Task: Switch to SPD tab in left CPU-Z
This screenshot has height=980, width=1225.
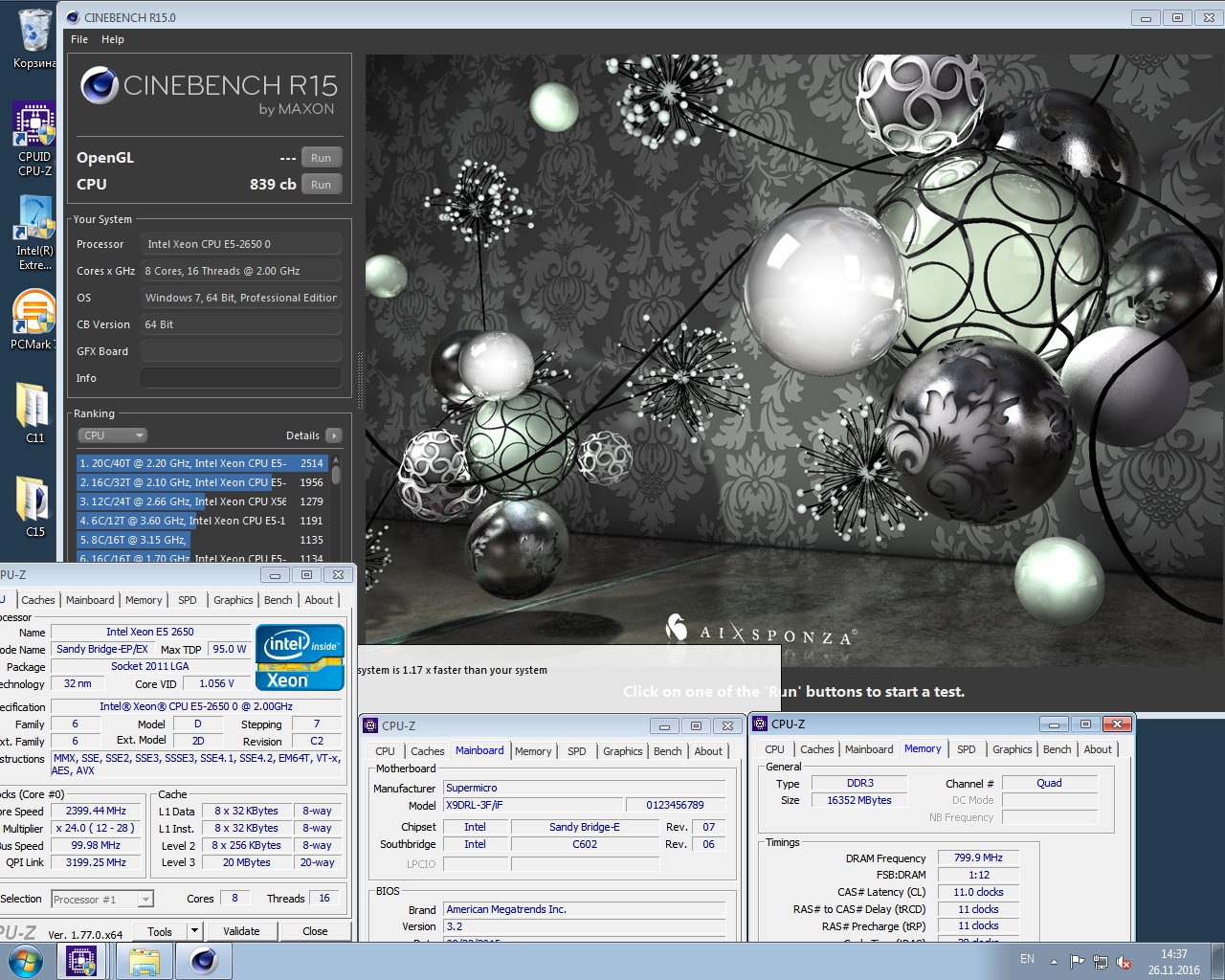Action: tap(188, 600)
